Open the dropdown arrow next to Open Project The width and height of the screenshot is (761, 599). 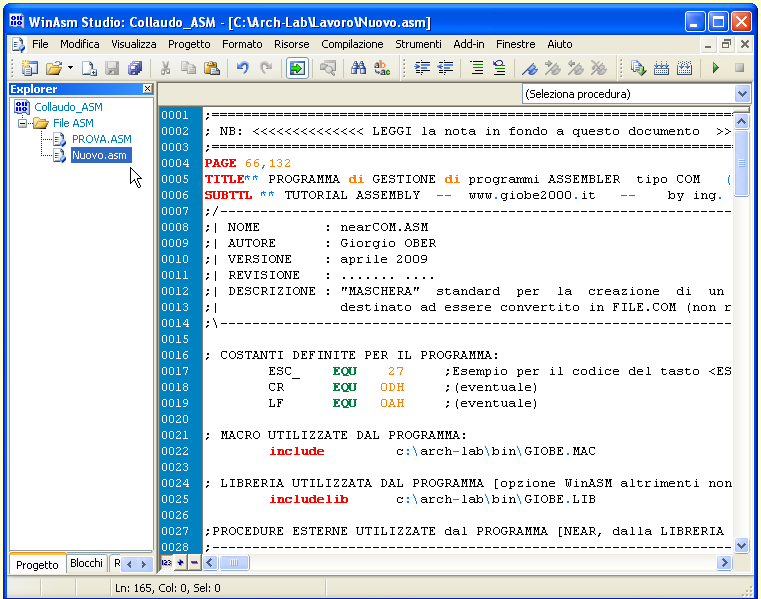coord(70,68)
